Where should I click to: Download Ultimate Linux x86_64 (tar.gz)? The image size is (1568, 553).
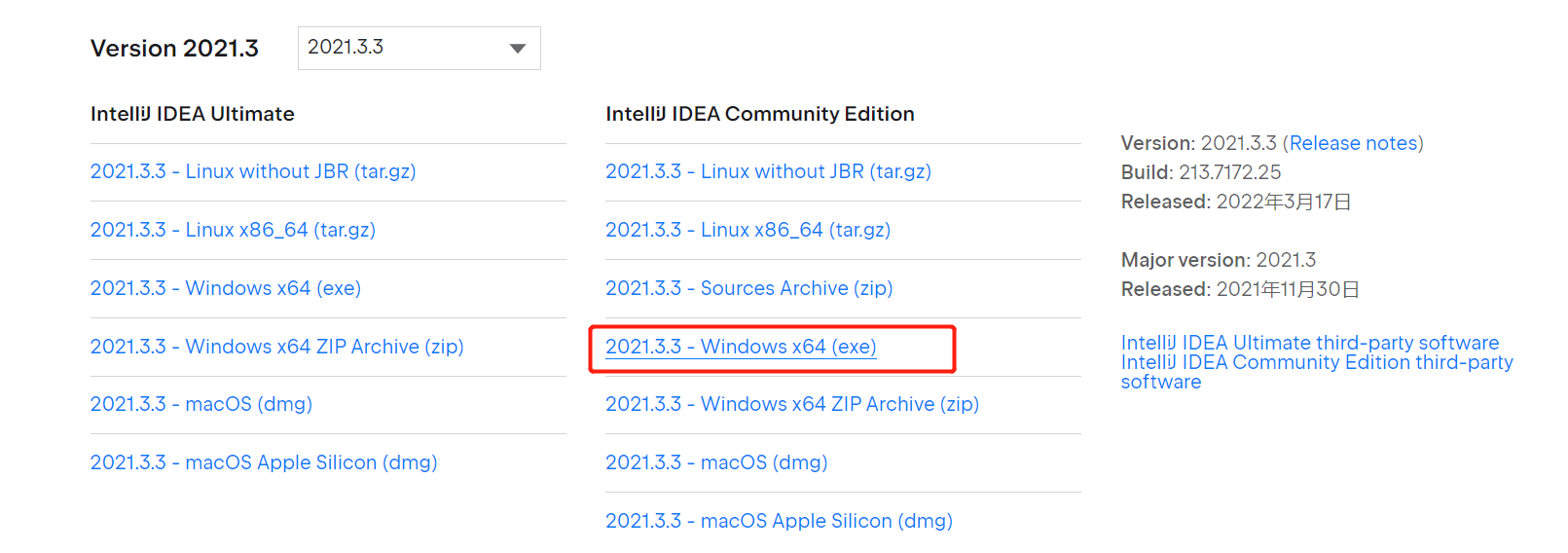[233, 231]
